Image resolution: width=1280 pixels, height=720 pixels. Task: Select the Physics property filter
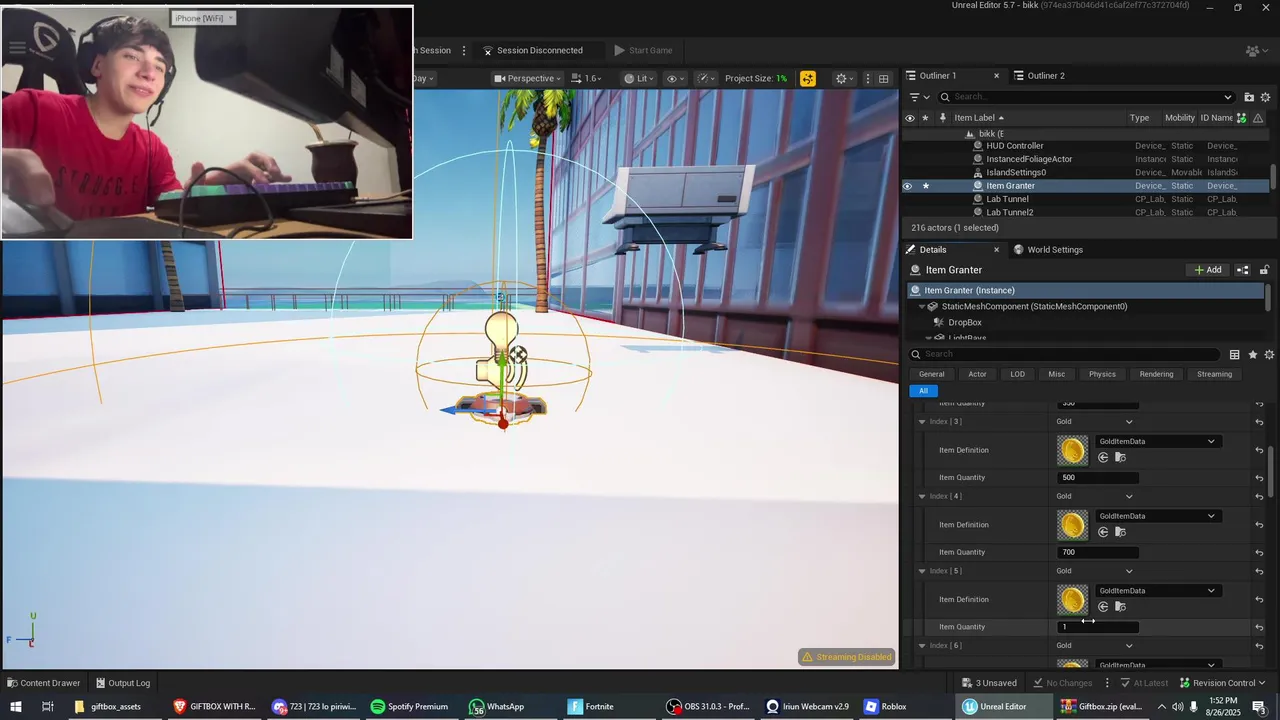click(1102, 374)
